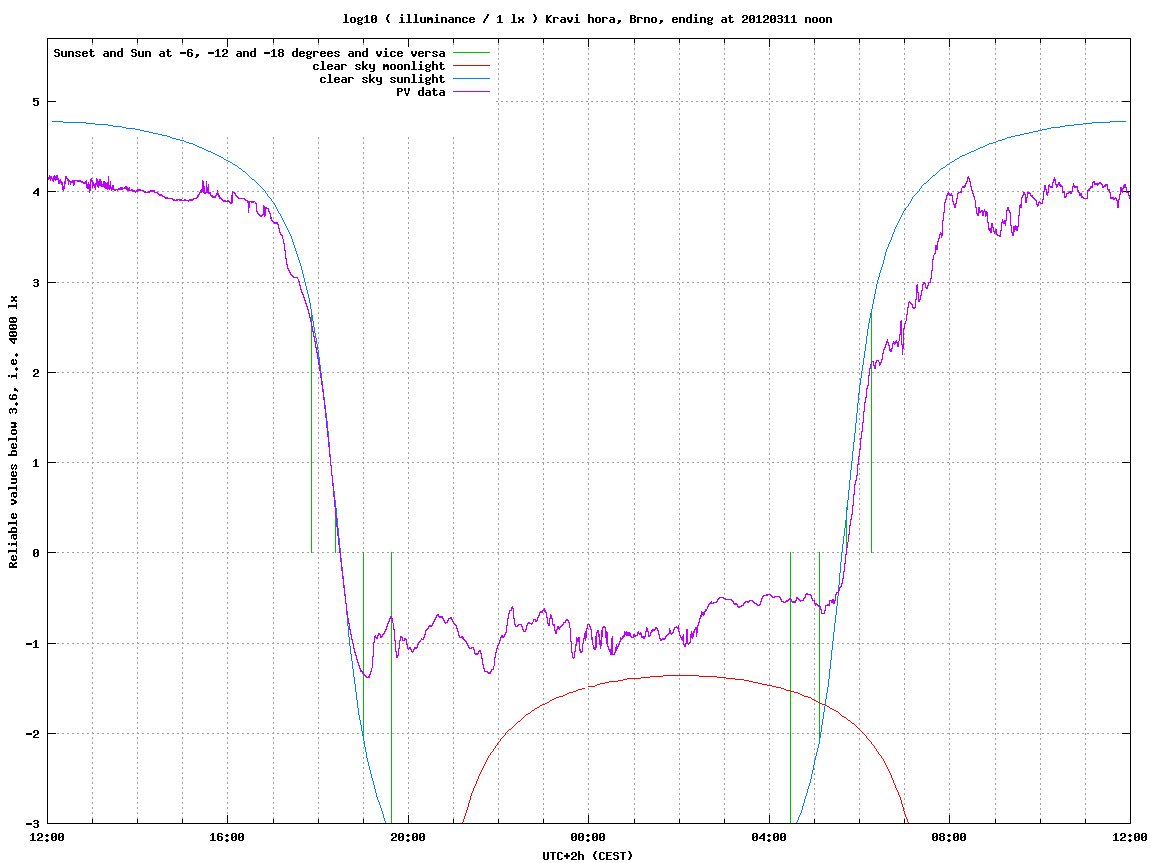
Task: Click the y-axis tick label 4
Action: [x=35, y=192]
